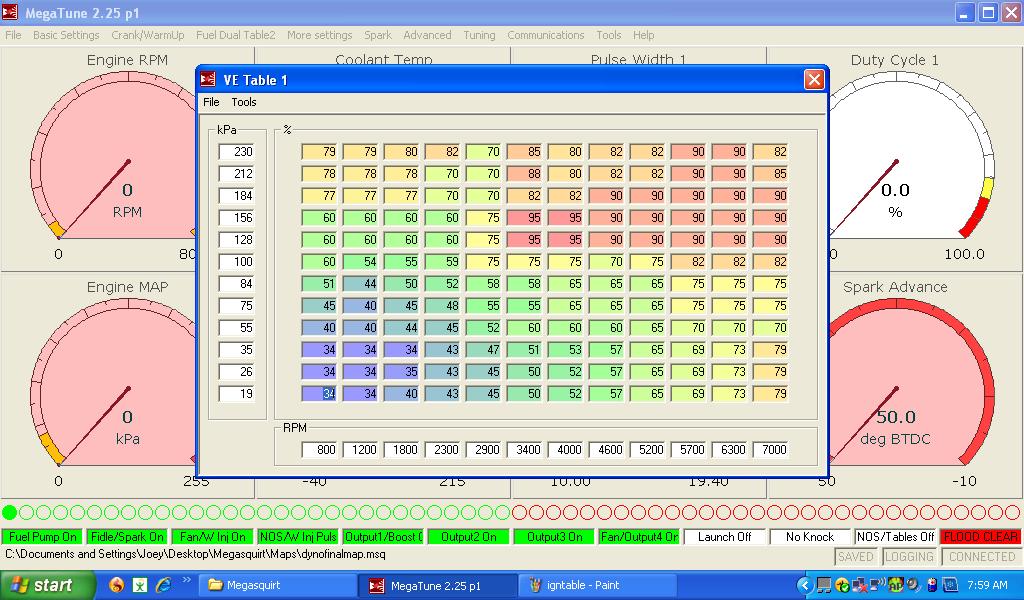Open the Fuel Dual Table2 menu
The width and height of the screenshot is (1024, 600).
point(235,35)
